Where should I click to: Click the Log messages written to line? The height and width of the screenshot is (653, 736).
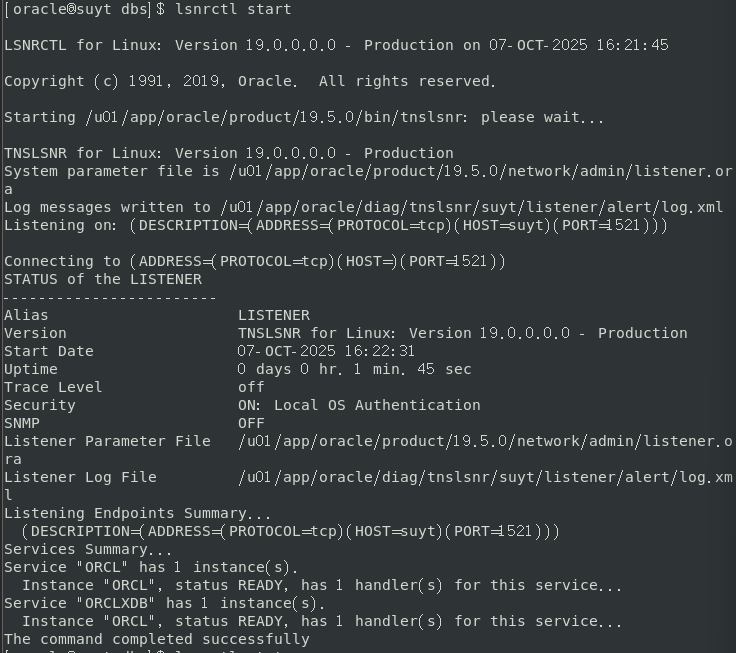coord(364,207)
